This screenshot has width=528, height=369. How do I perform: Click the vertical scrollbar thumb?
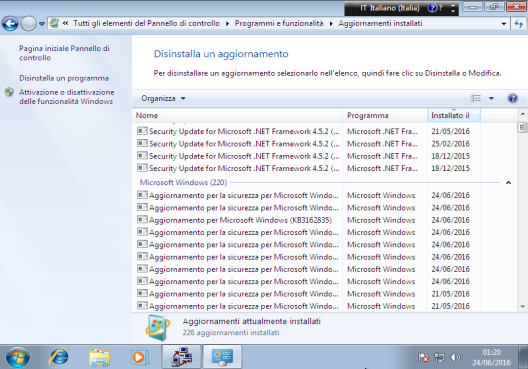point(523,127)
